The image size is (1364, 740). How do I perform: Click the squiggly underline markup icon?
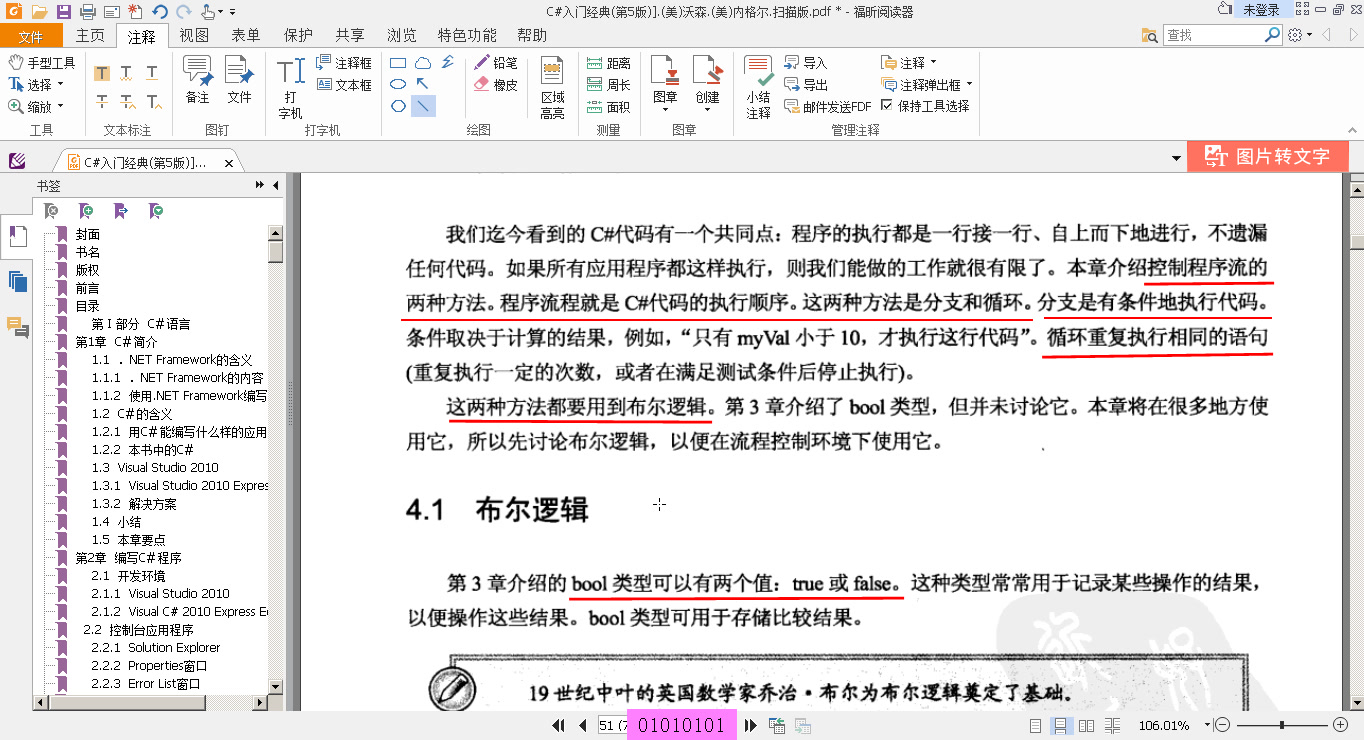click(x=127, y=73)
